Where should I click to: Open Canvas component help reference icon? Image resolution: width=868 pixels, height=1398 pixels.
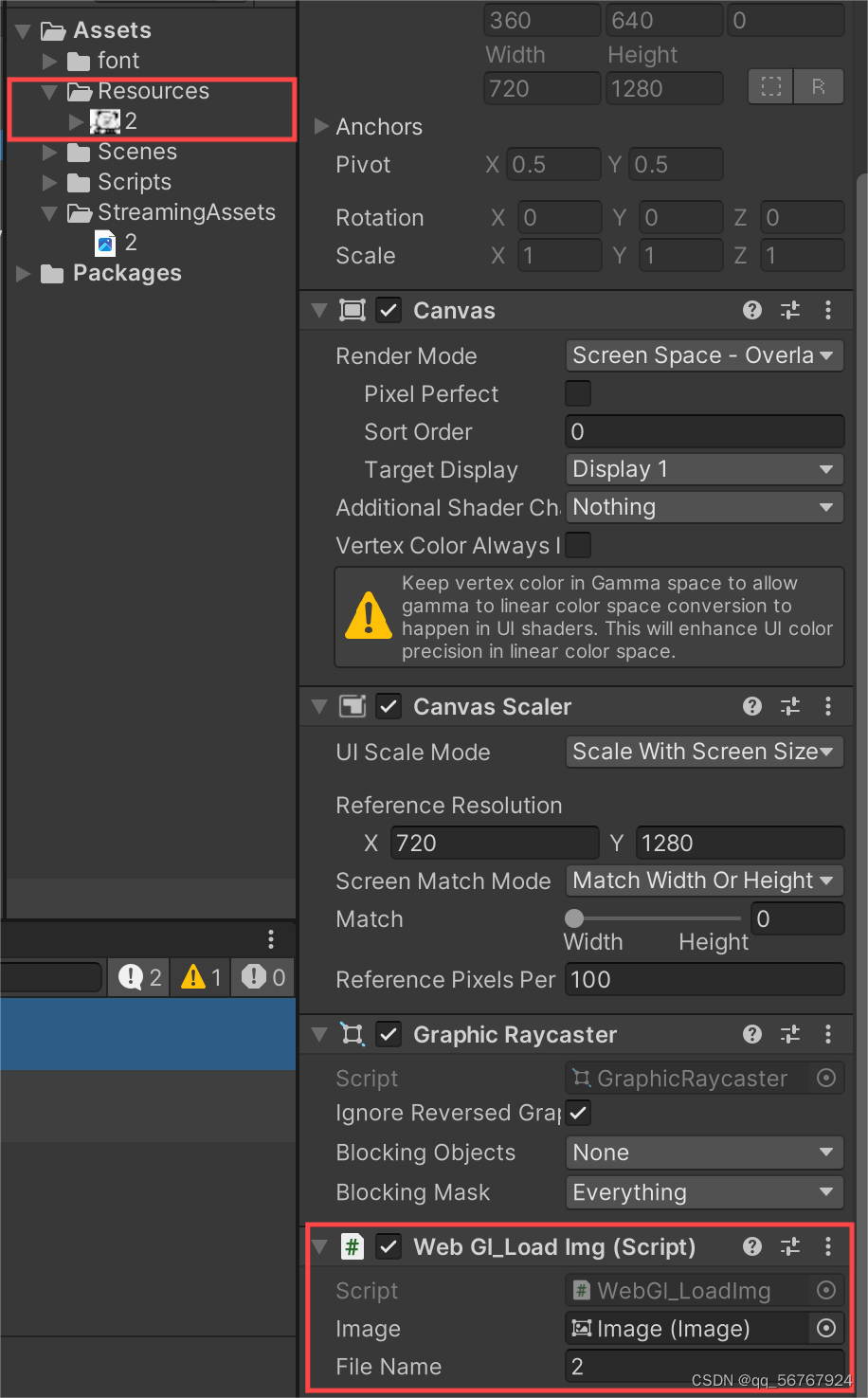coord(752,310)
